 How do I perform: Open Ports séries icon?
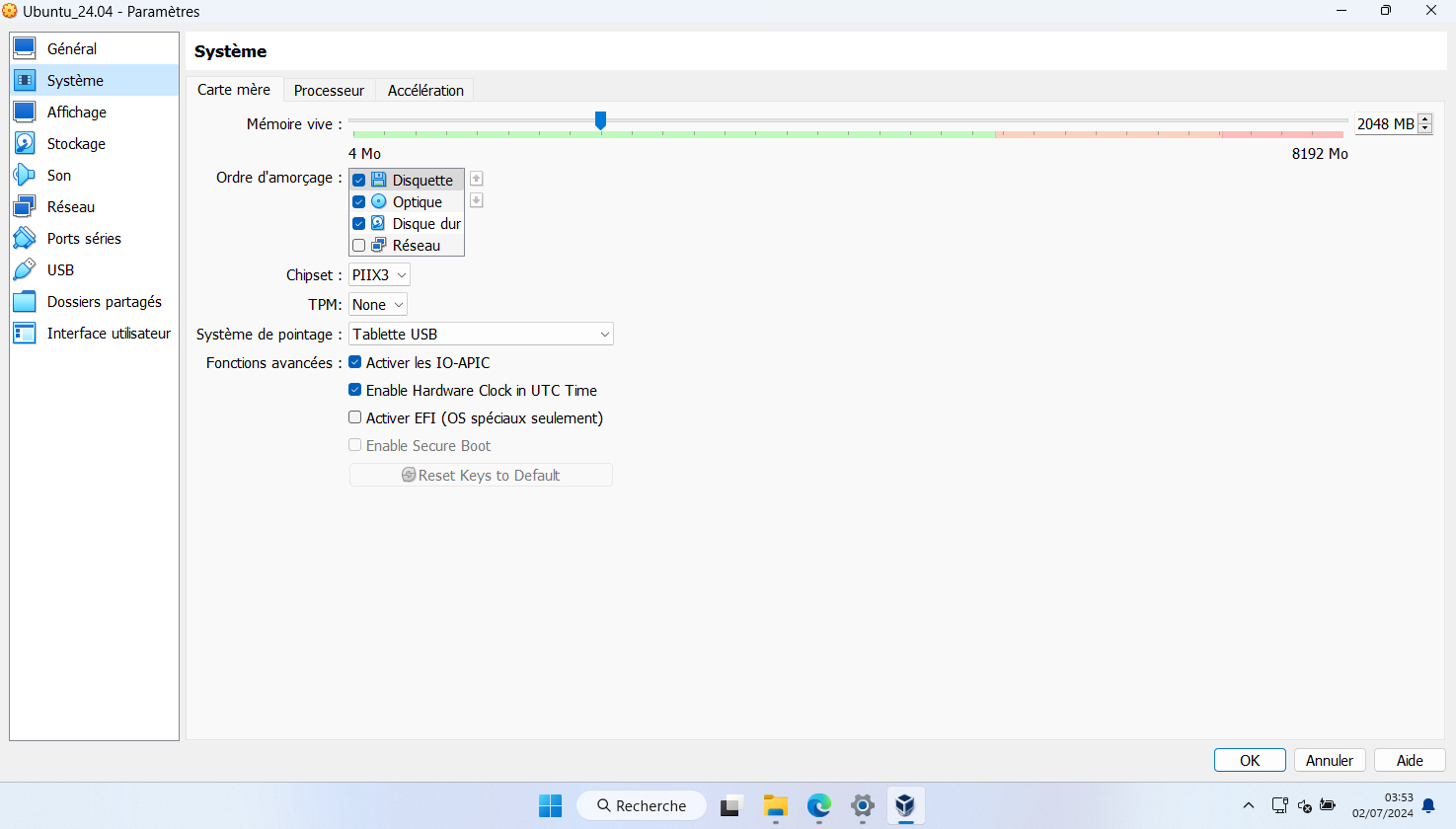25,238
